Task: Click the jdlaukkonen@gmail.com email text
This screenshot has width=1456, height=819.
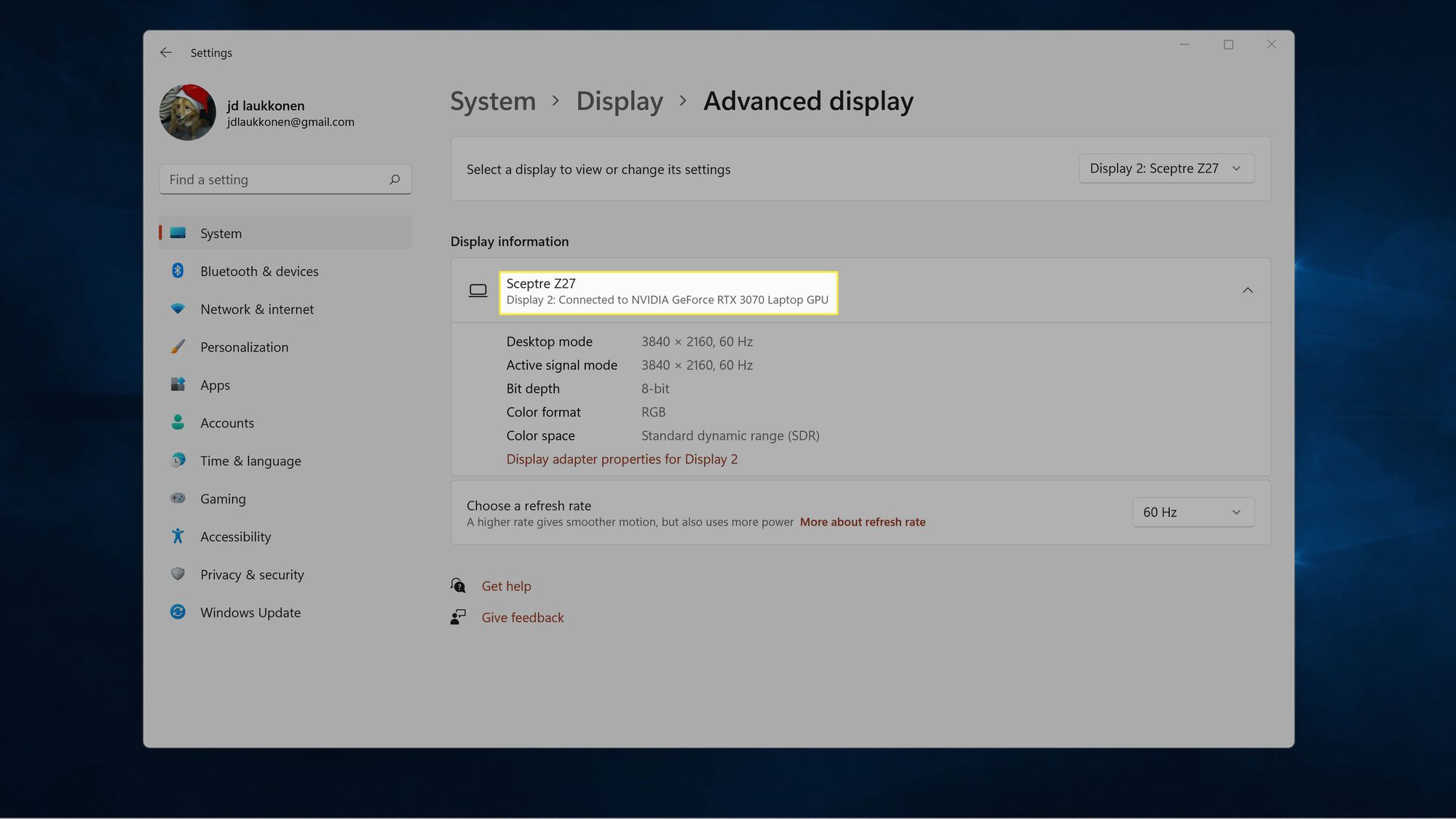Action: tap(290, 122)
